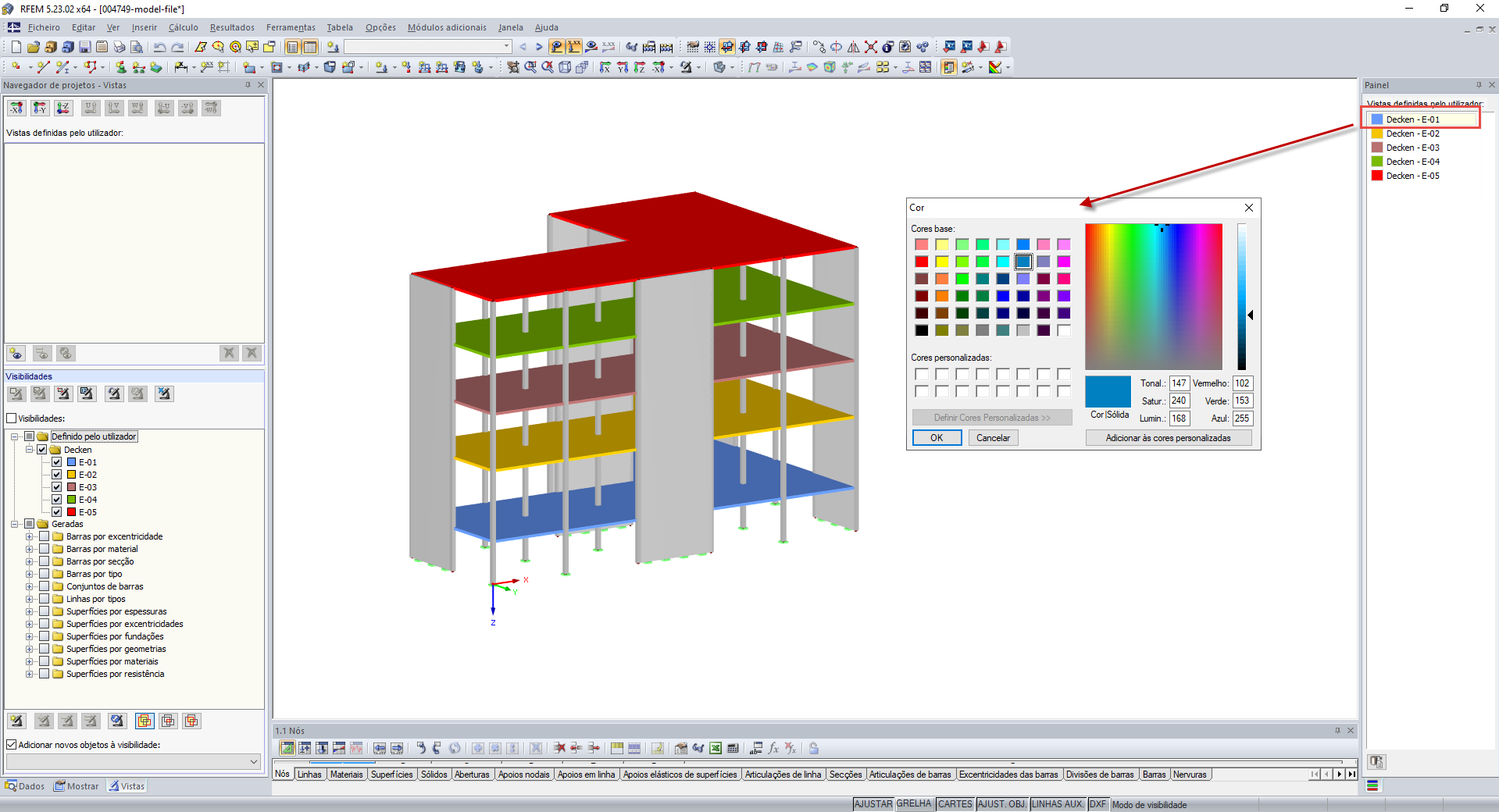Click Adicionar às cores personalizadas
The width and height of the screenshot is (1499, 812).
pyautogui.click(x=1168, y=438)
